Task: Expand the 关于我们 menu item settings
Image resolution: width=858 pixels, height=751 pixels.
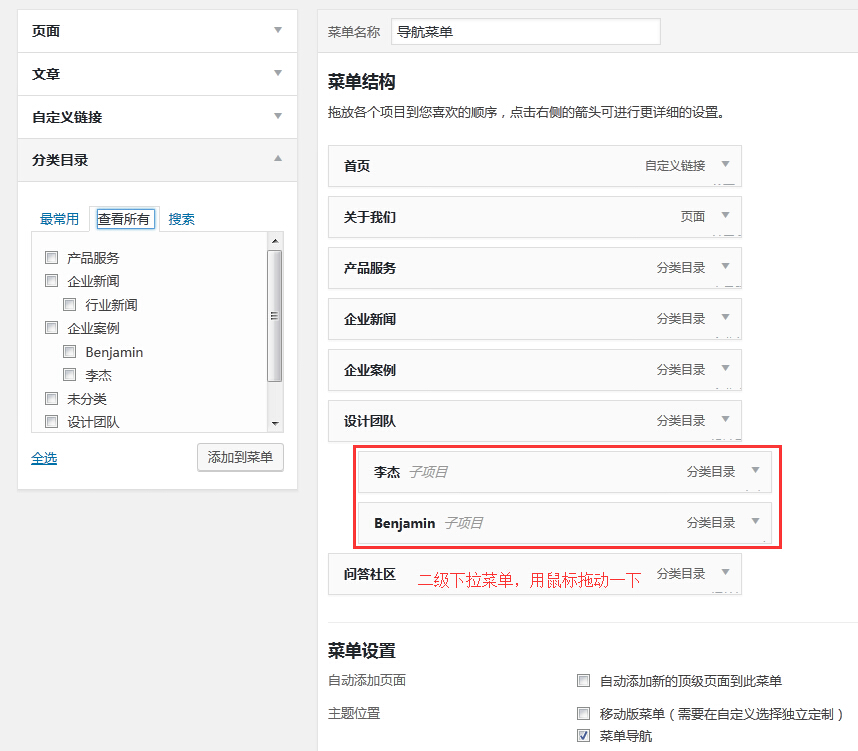Action: click(725, 216)
